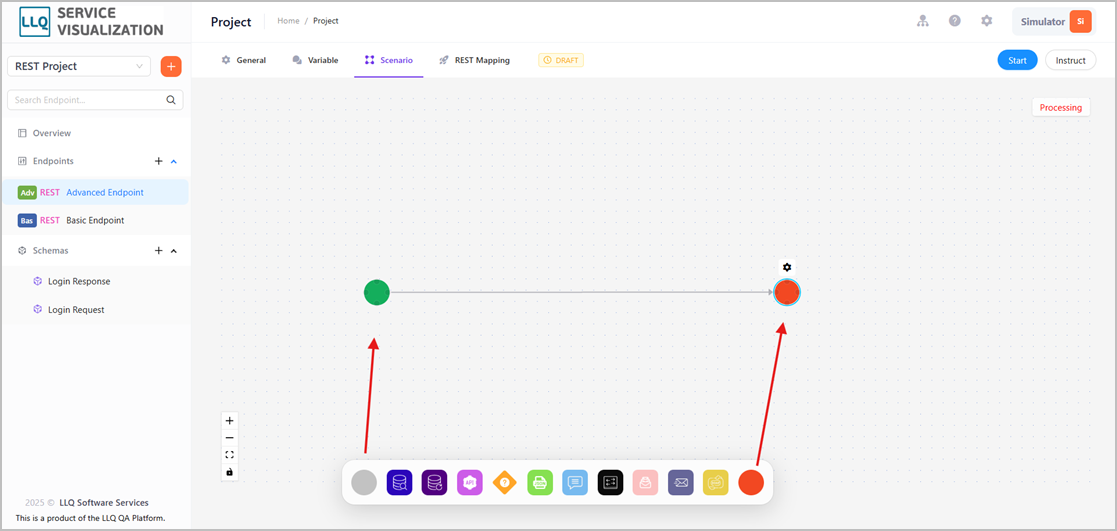Zoom out on the canvas
The height and width of the screenshot is (531, 1117).
[x=229, y=438]
